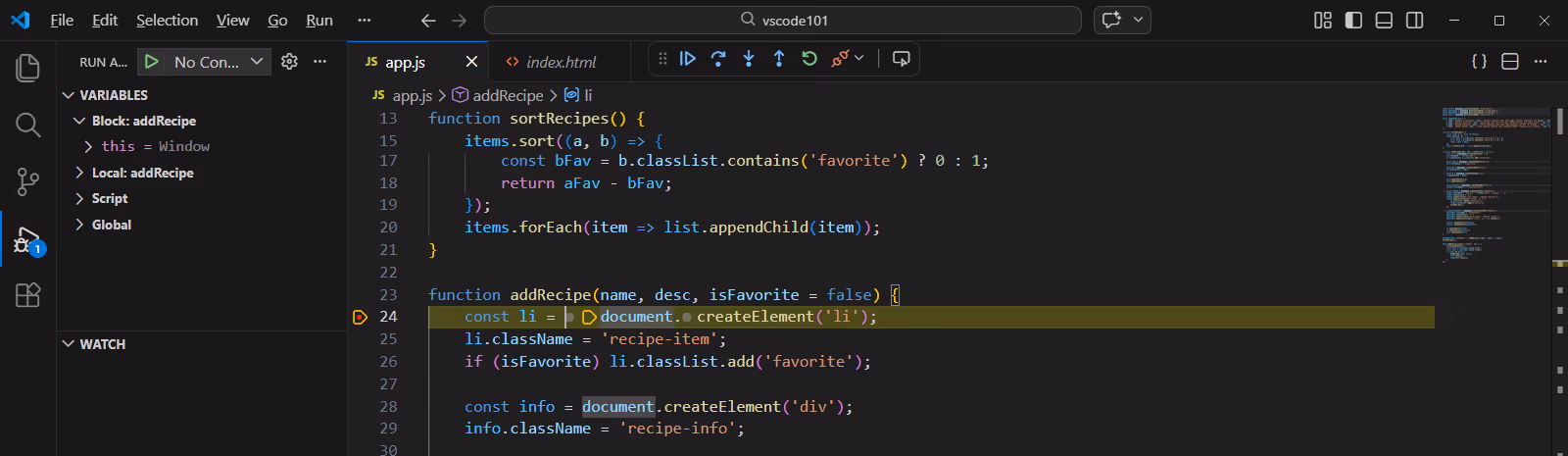Step over the current line
This screenshot has width=1568, height=456.
pyautogui.click(x=718, y=59)
